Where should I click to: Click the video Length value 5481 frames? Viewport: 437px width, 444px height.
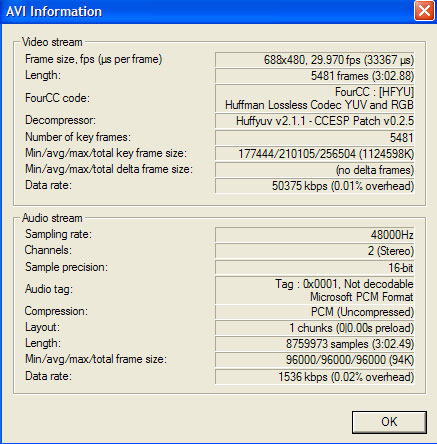315,76
